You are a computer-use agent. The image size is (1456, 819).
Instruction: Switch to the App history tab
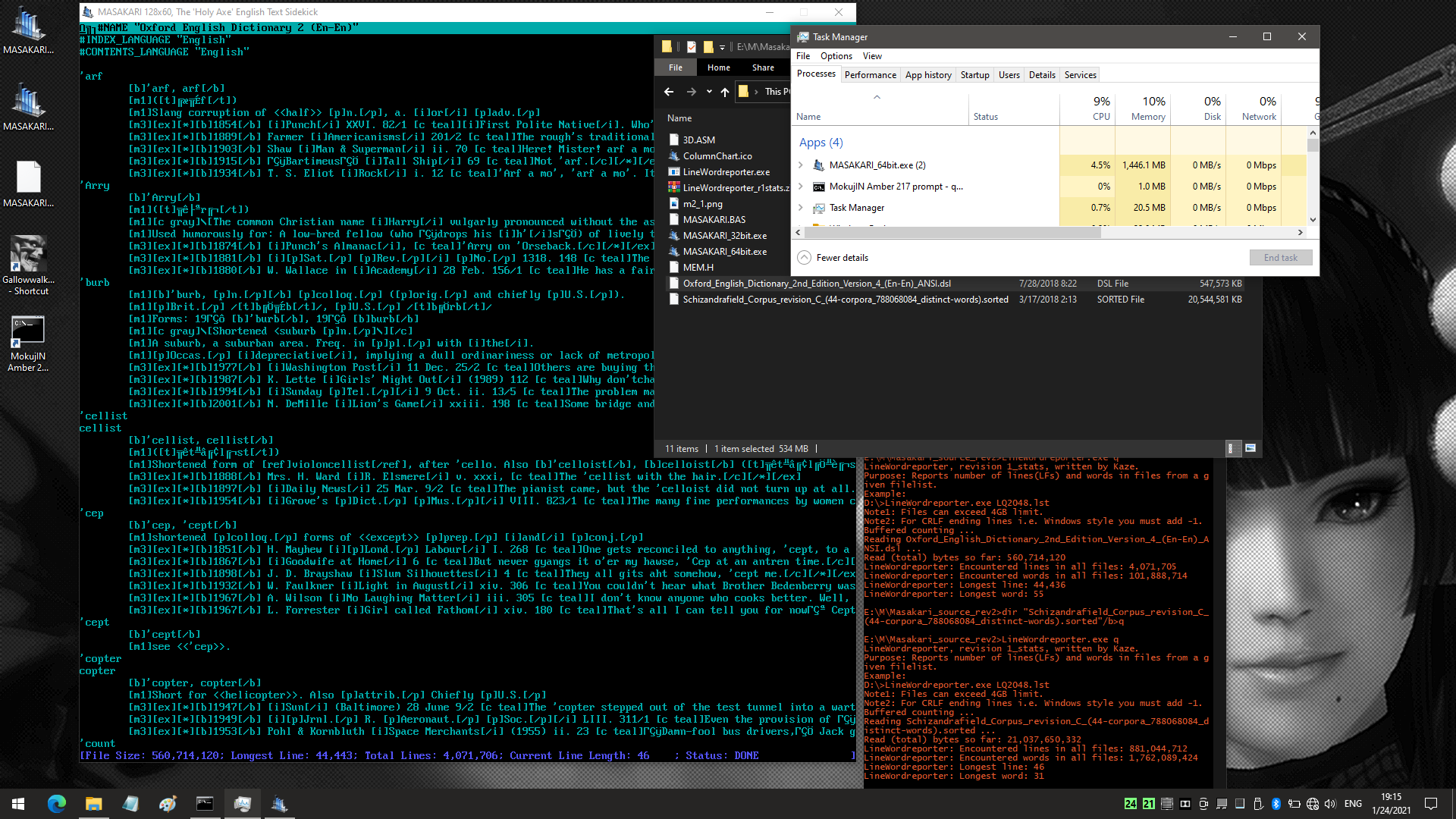pyautogui.click(x=928, y=75)
